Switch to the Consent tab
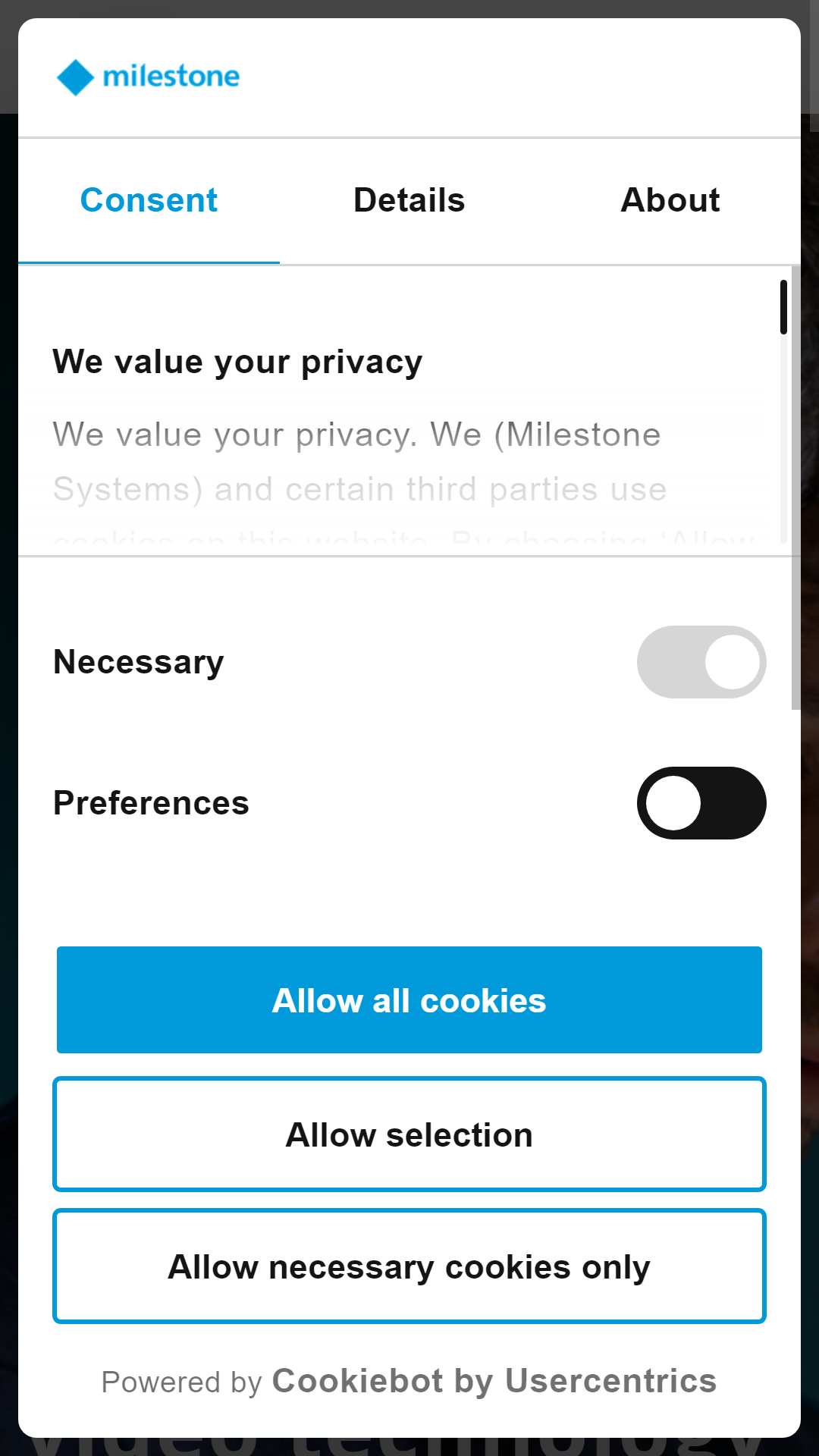This screenshot has width=819, height=1456. click(149, 201)
